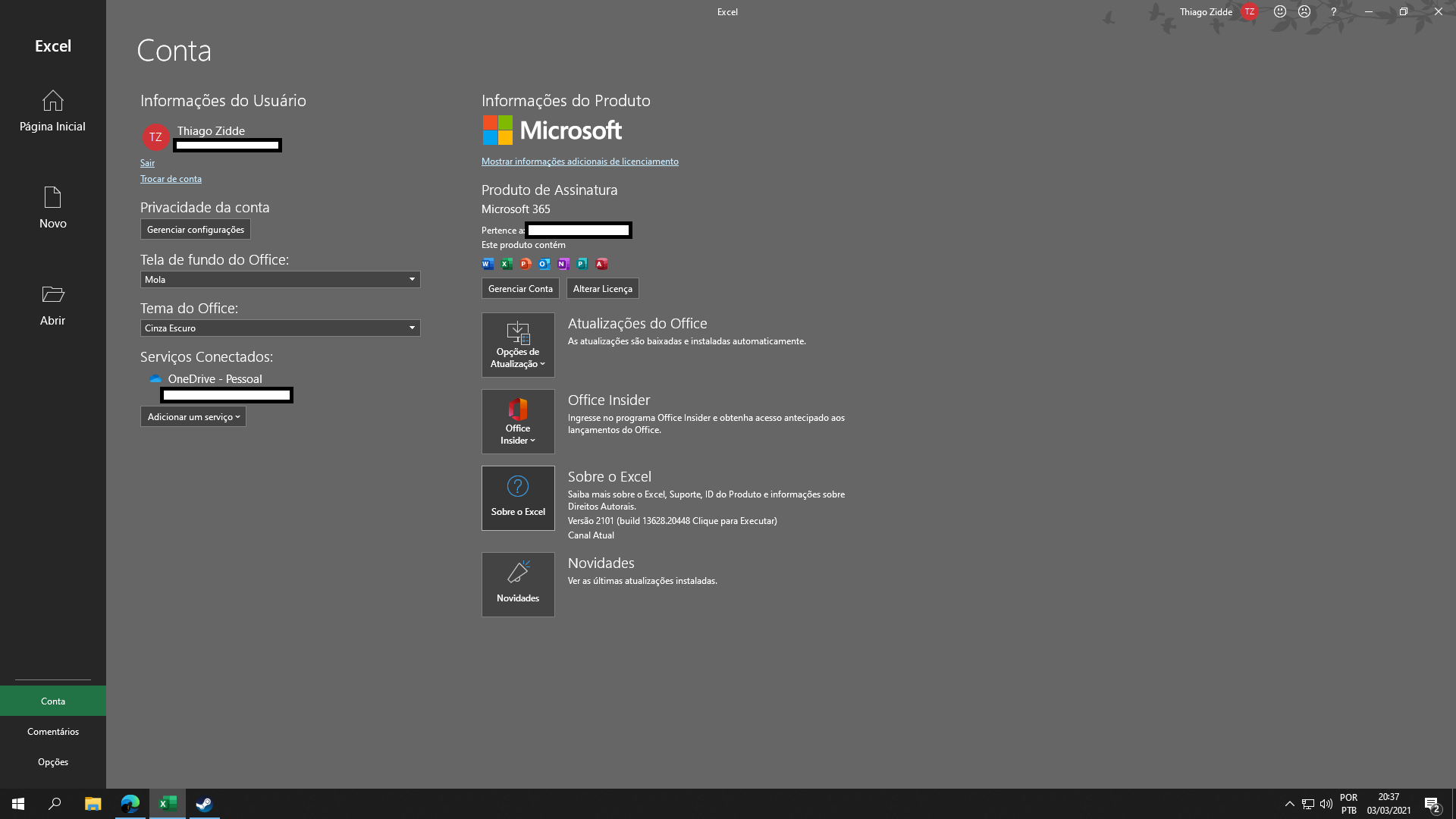Select the Conta tab in sidebar
Screen dimensions: 1456x819
coord(53,701)
